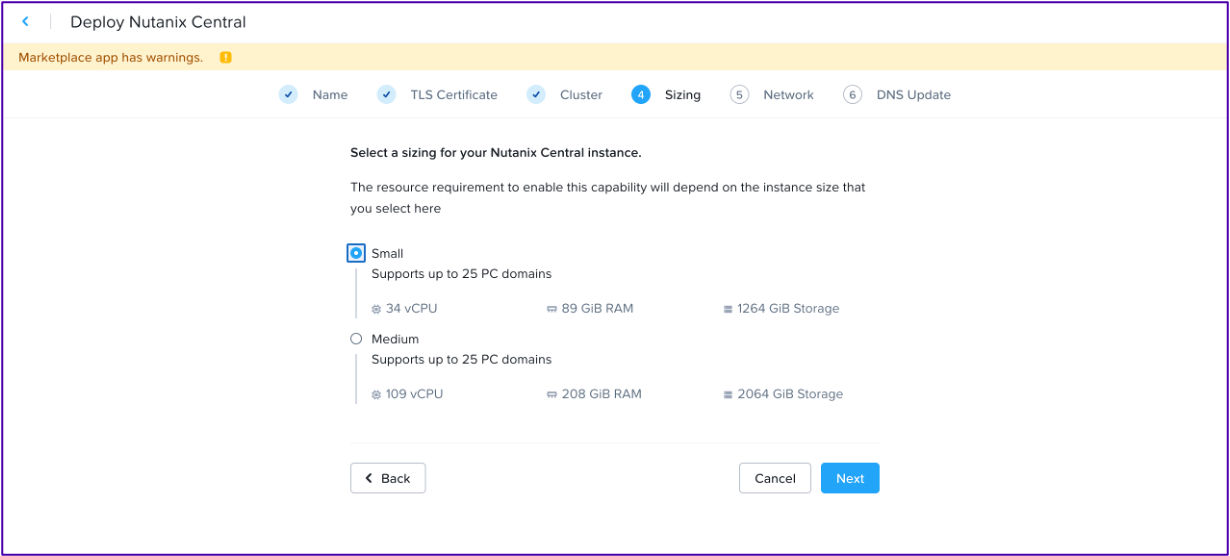This screenshot has width=1230, height=556.
Task: Click the step 4 Sizing circle icon
Action: tap(640, 95)
